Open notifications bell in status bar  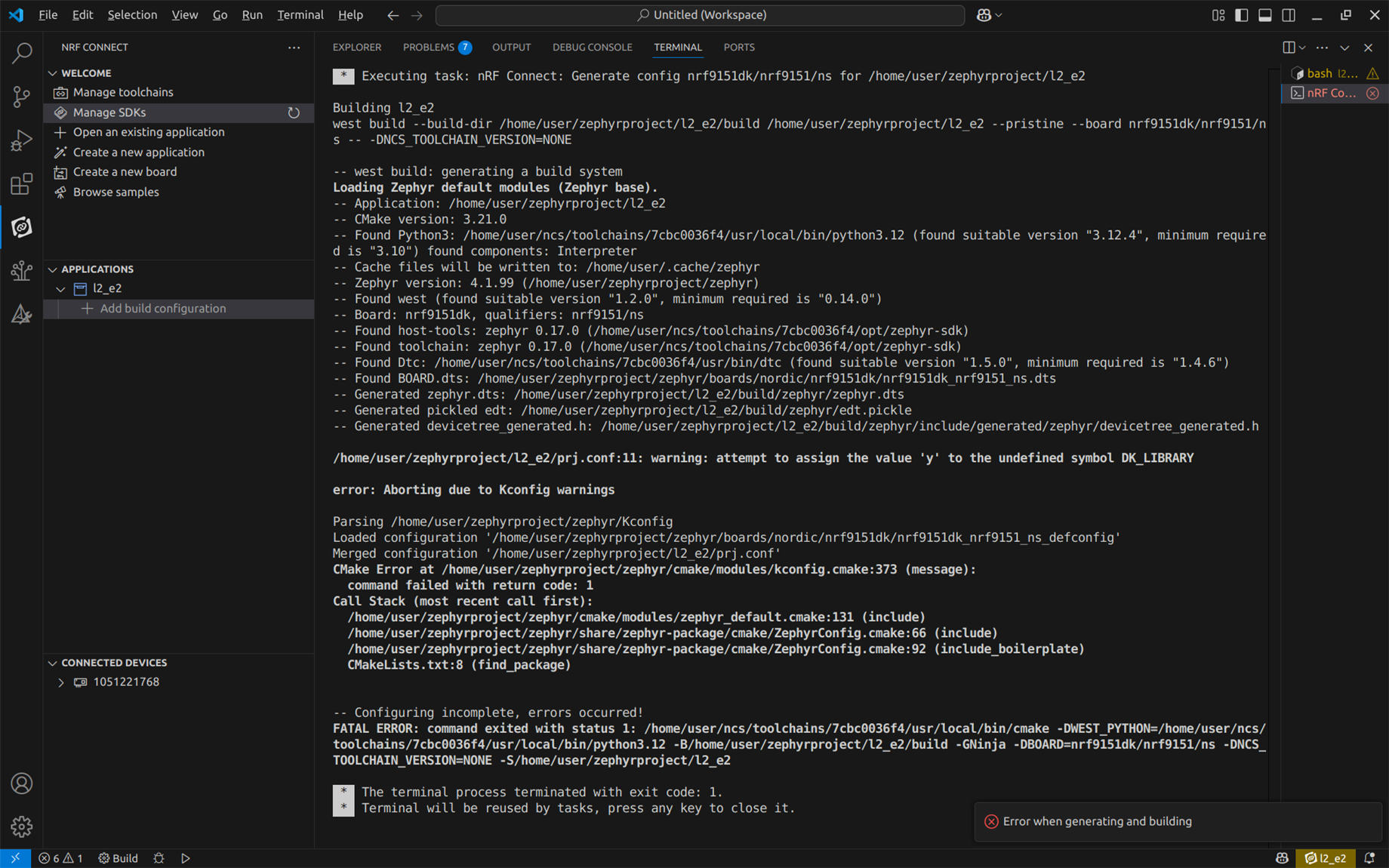tap(1369, 858)
